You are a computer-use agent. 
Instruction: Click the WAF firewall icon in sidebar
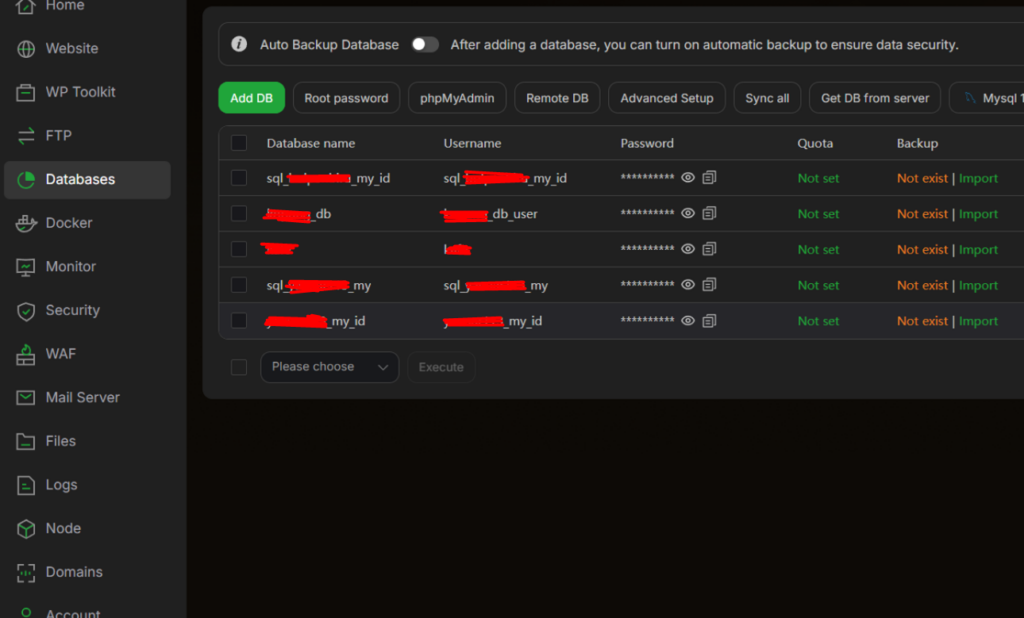(25, 354)
